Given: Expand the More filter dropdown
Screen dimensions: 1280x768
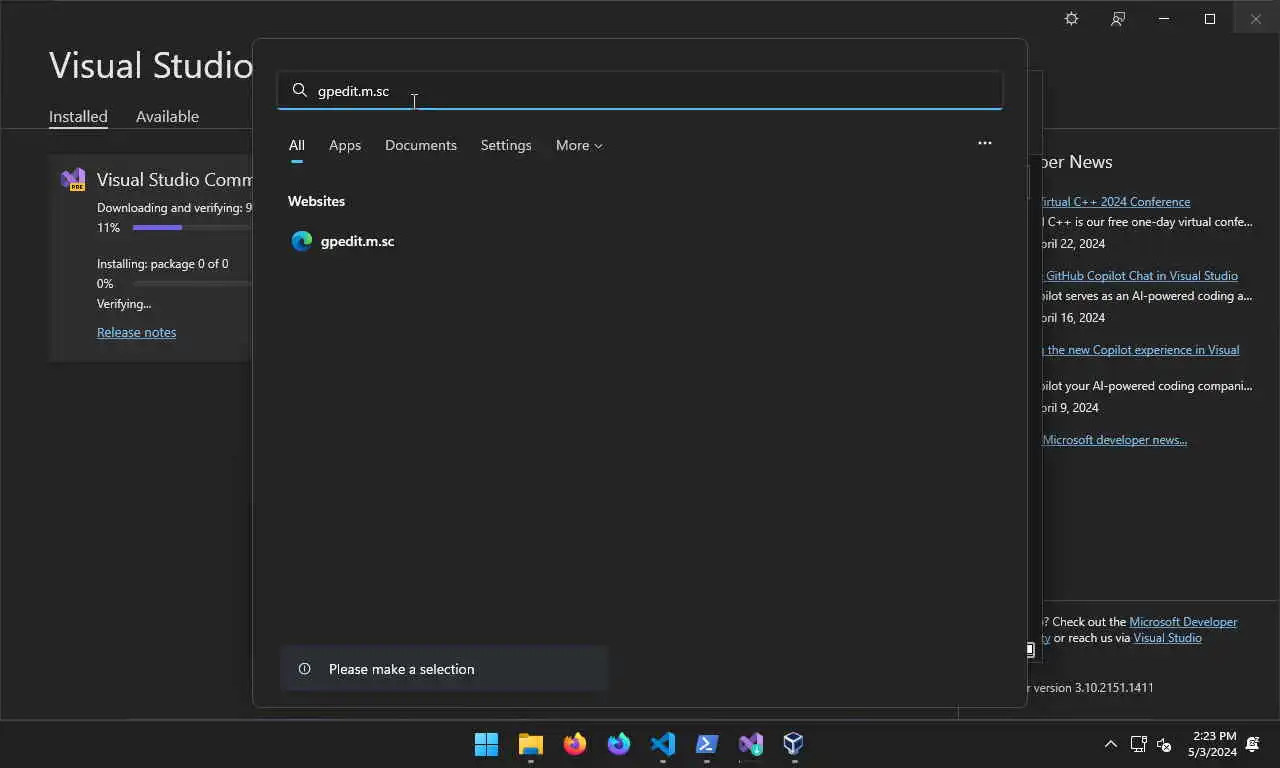Looking at the screenshot, I should [x=579, y=145].
